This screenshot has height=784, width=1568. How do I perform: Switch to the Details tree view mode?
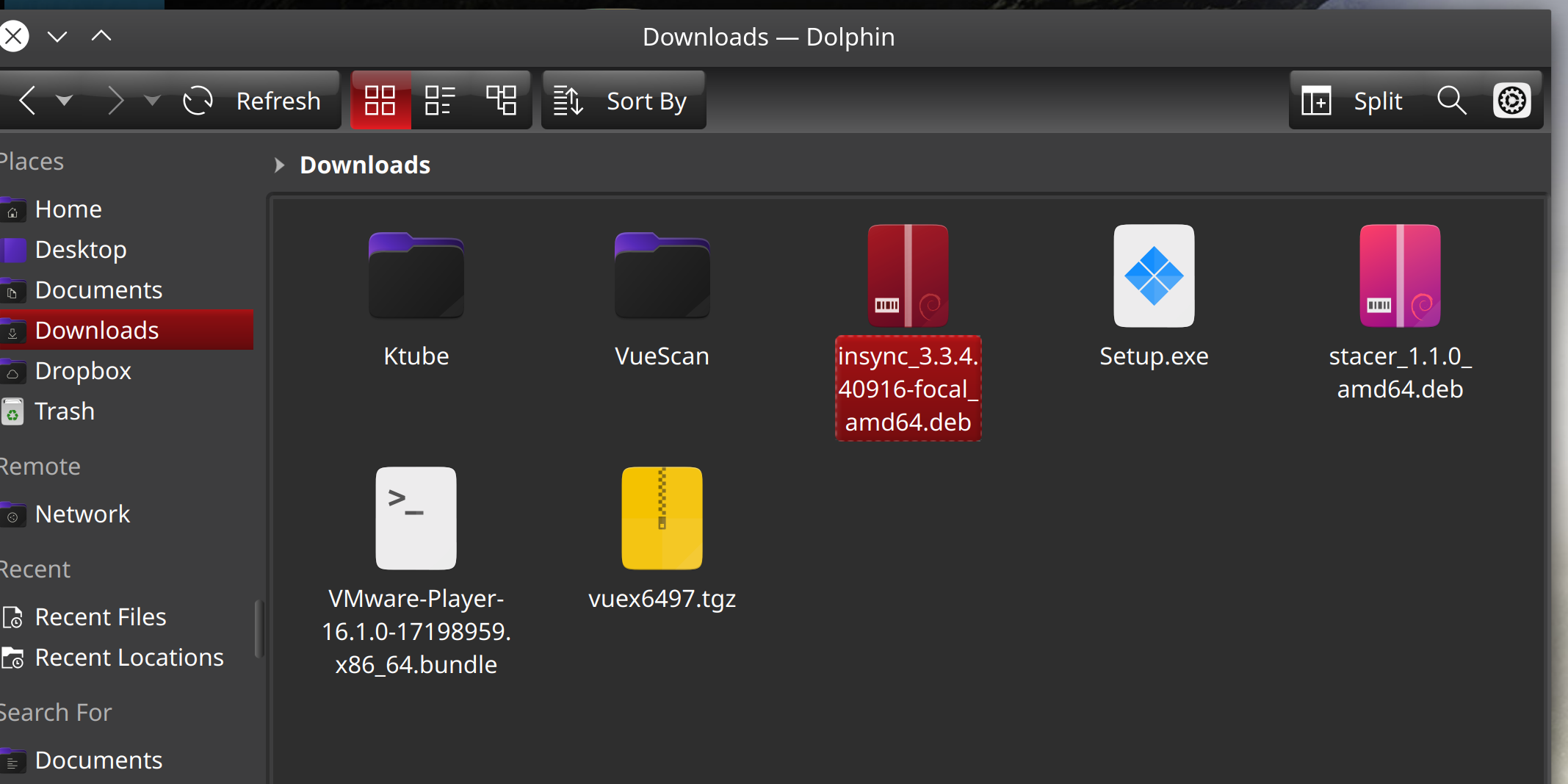coord(502,100)
